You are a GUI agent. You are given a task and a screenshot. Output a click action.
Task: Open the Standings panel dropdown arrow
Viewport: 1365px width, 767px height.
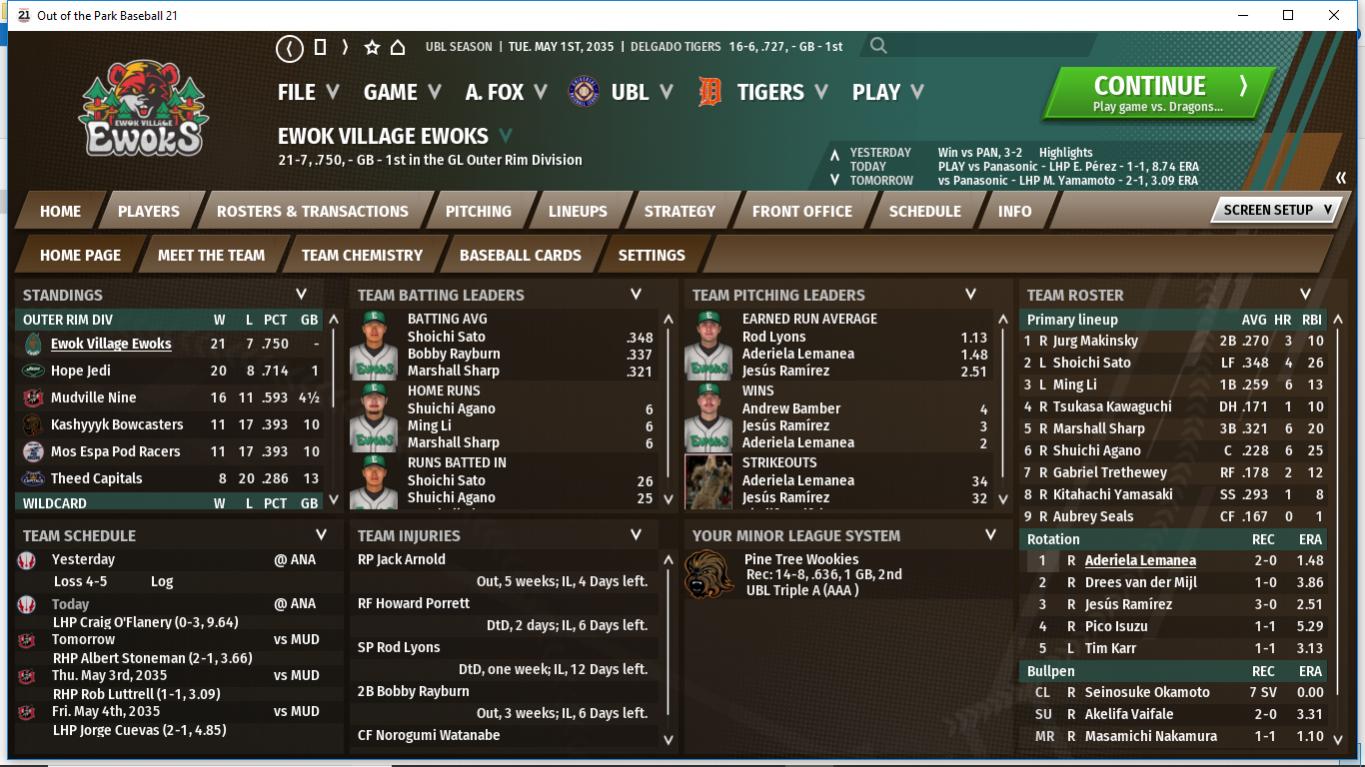tap(301, 294)
